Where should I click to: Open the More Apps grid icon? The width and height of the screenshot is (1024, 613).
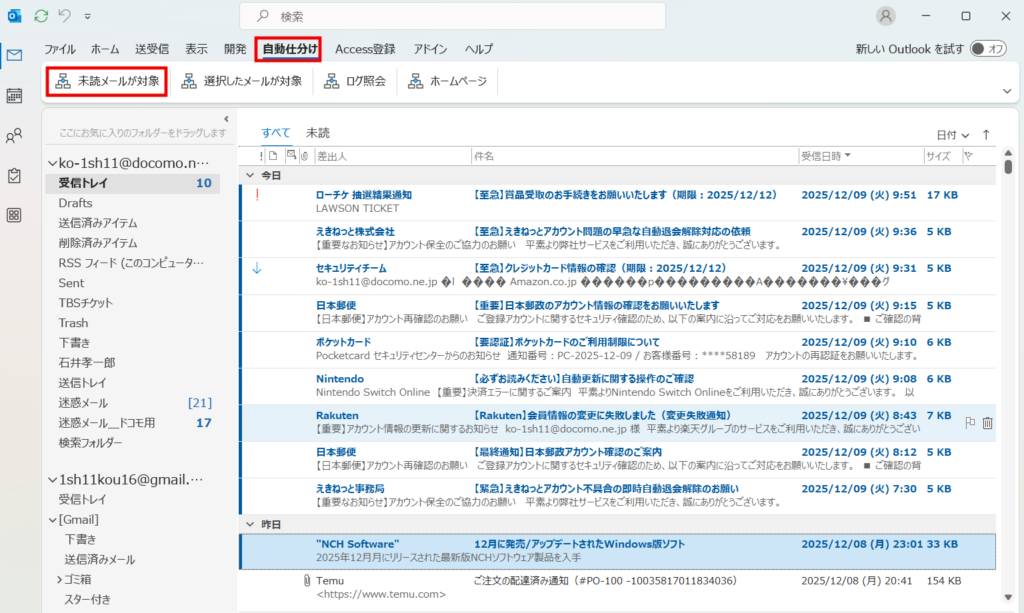pos(14,215)
